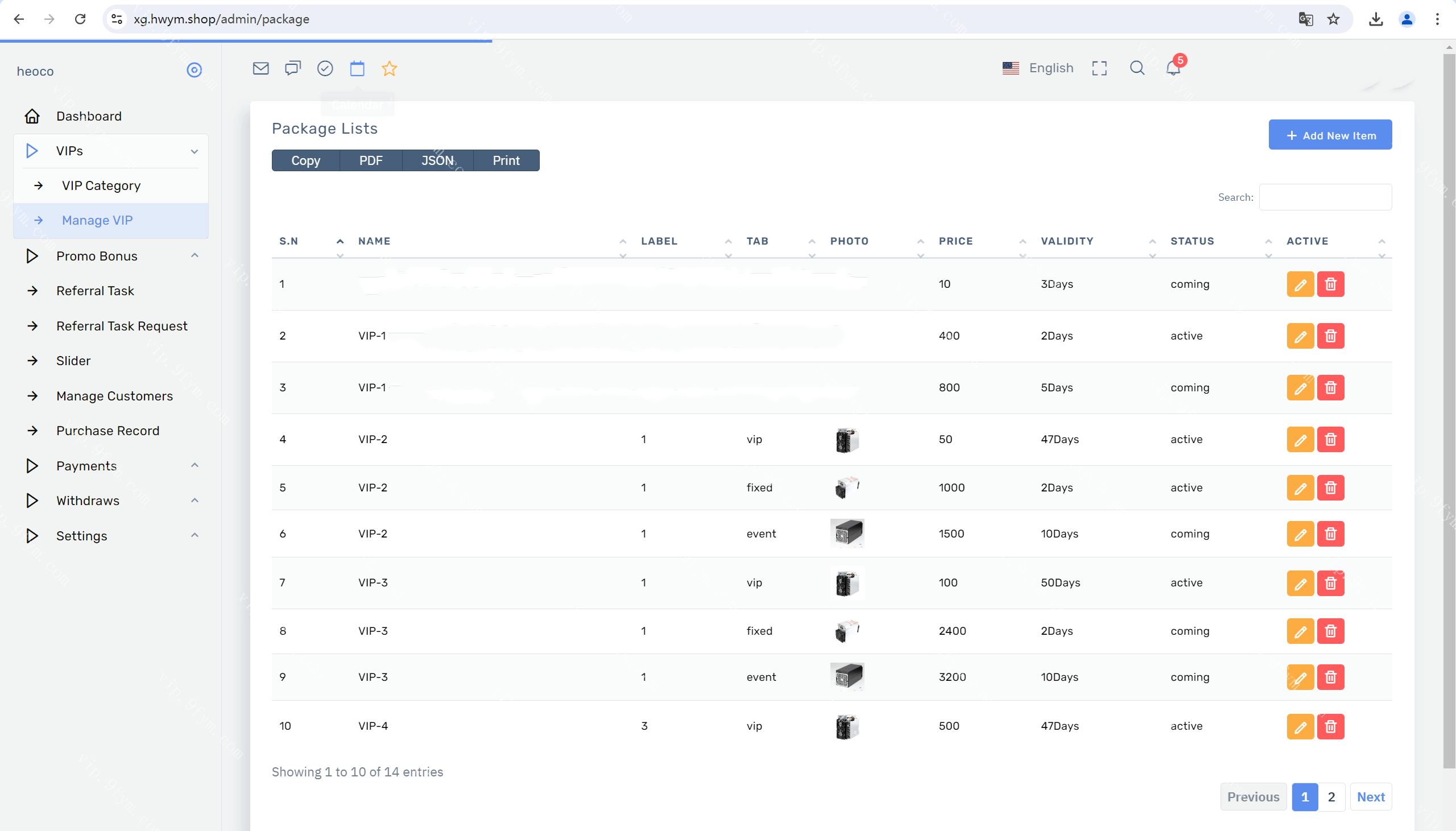Delete the VIP-2 event package
Viewport: 1456px width, 831px height.
pyautogui.click(x=1330, y=534)
